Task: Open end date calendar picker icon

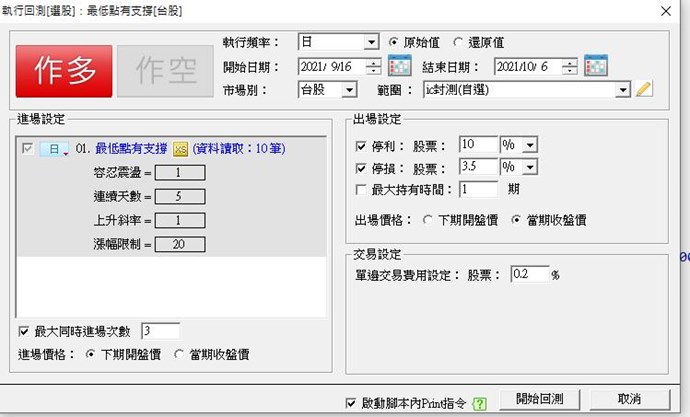Action: 596,66
